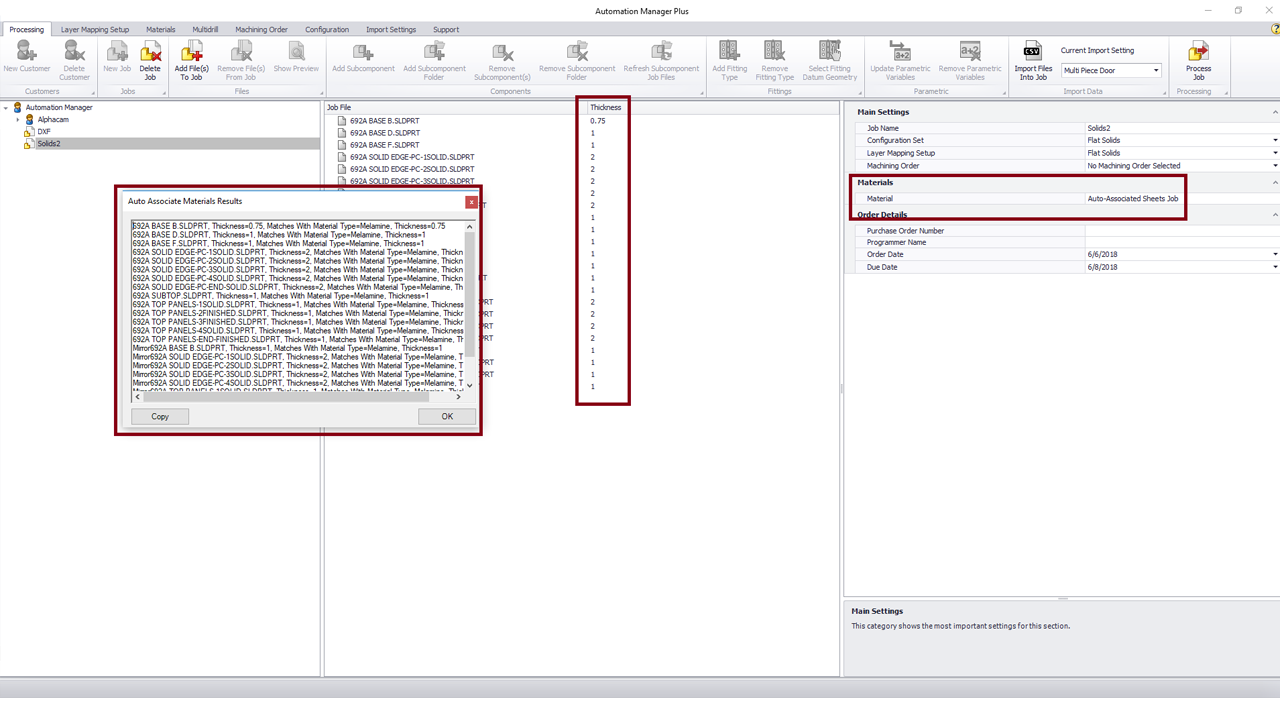
Task: Open the Current Import Setting dropdown
Action: click(1157, 71)
